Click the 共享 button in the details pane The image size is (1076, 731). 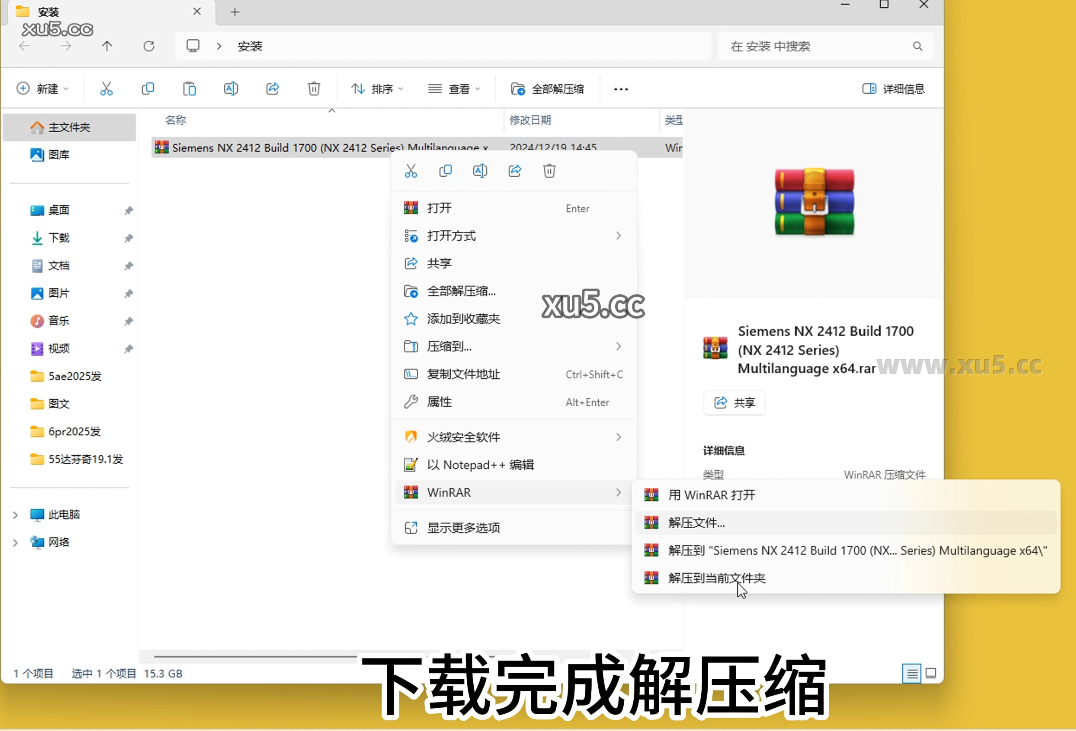coord(734,402)
